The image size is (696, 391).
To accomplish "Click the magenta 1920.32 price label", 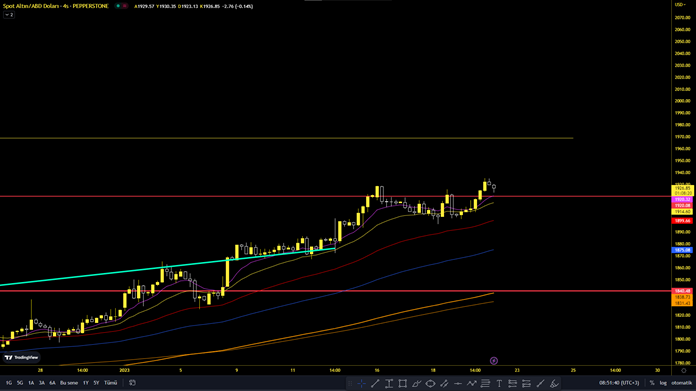I will coord(683,200).
